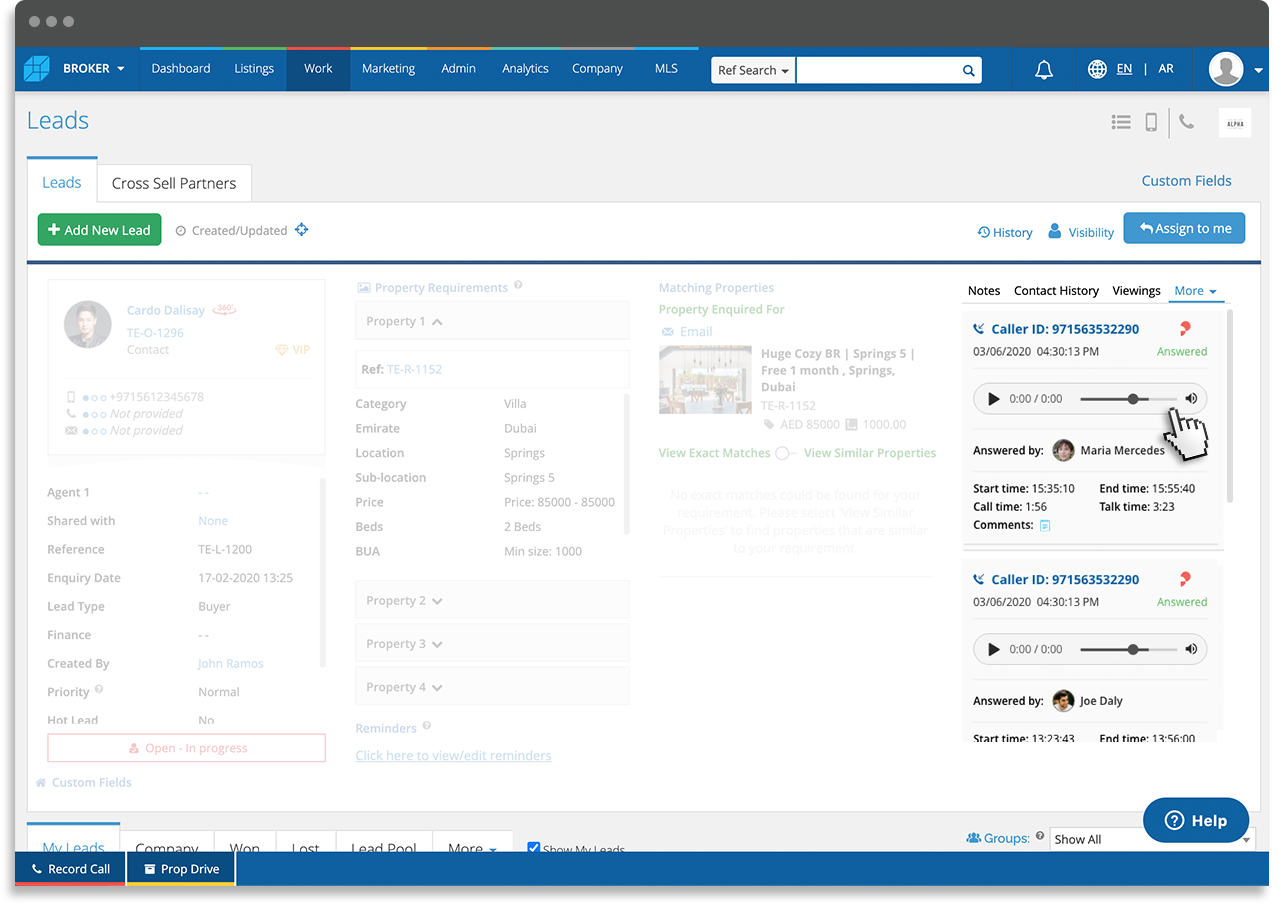1281x906 pixels.
Task: Open the Ref Search dropdown
Action: [753, 70]
